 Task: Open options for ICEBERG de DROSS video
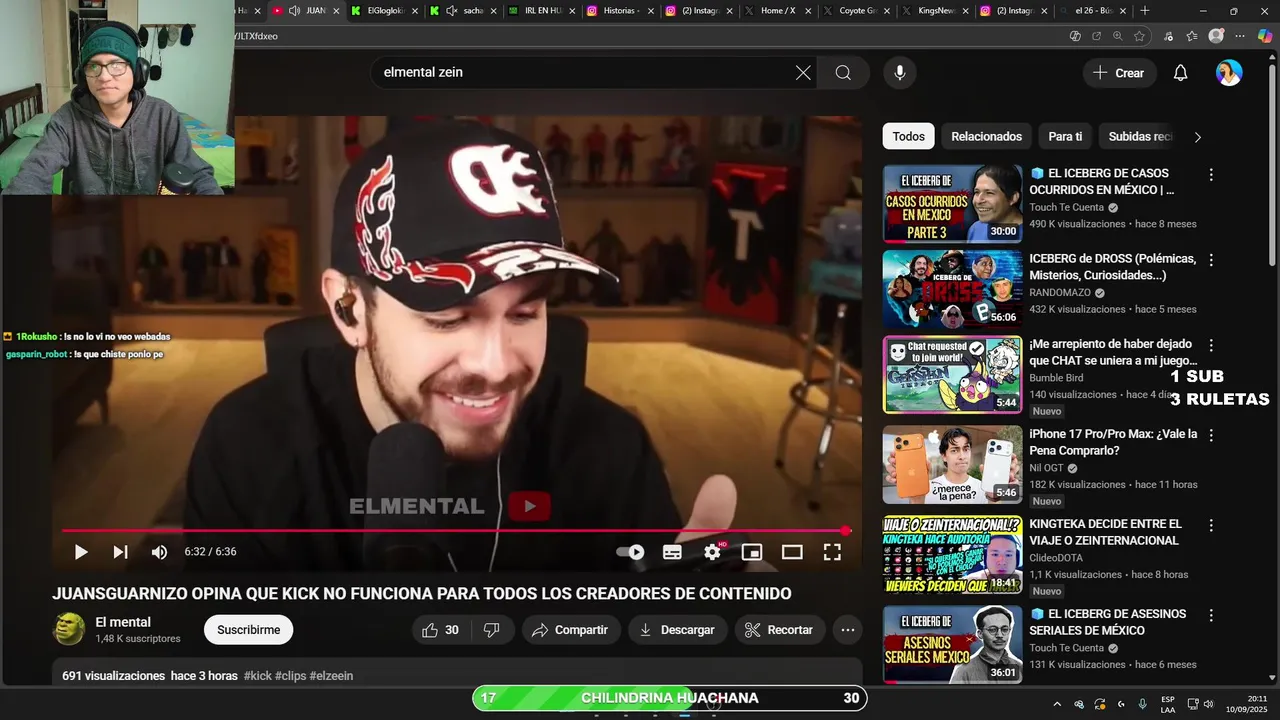(1211, 260)
